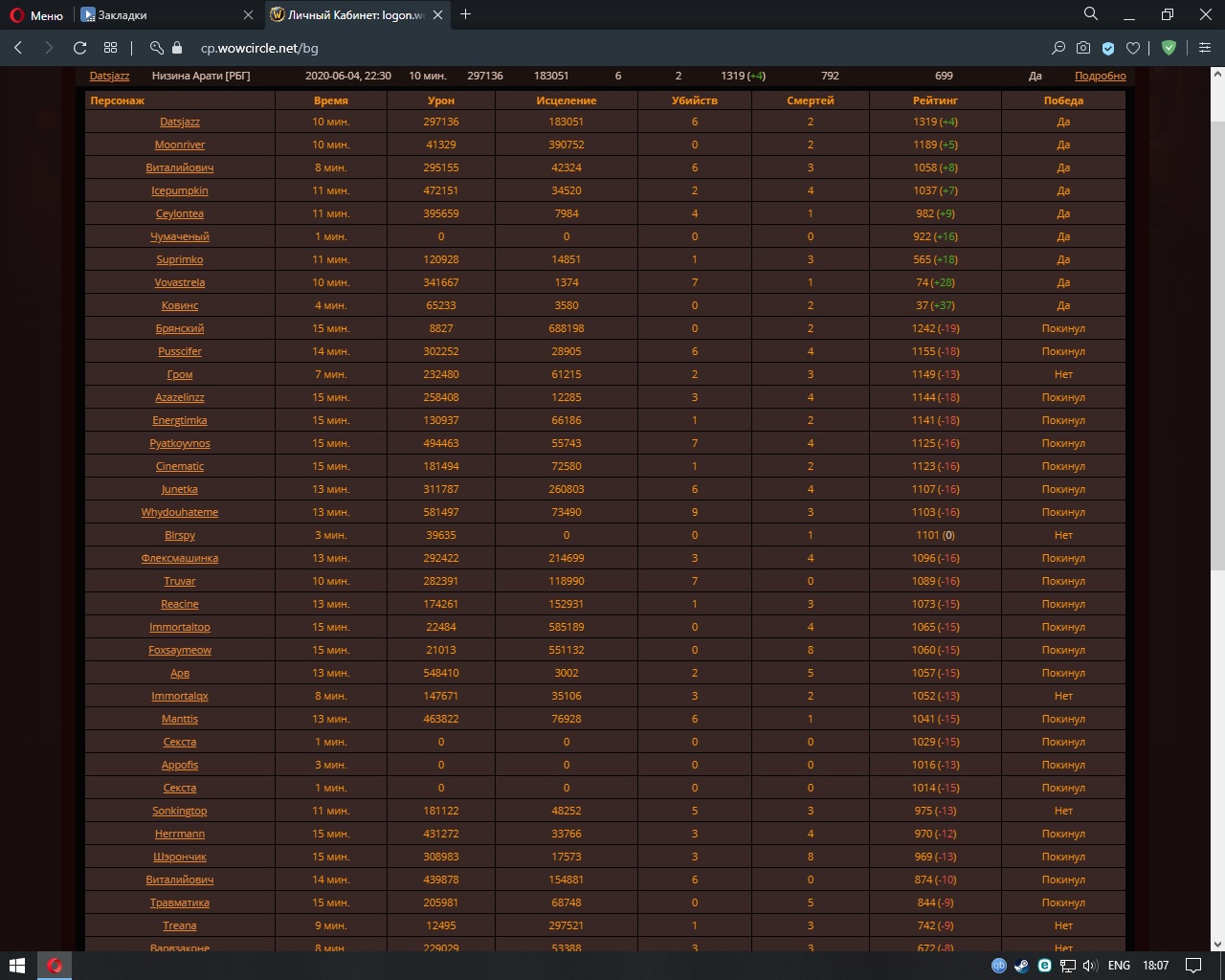
Task: Open the Opera Меню menu
Action: pyautogui.click(x=36, y=15)
